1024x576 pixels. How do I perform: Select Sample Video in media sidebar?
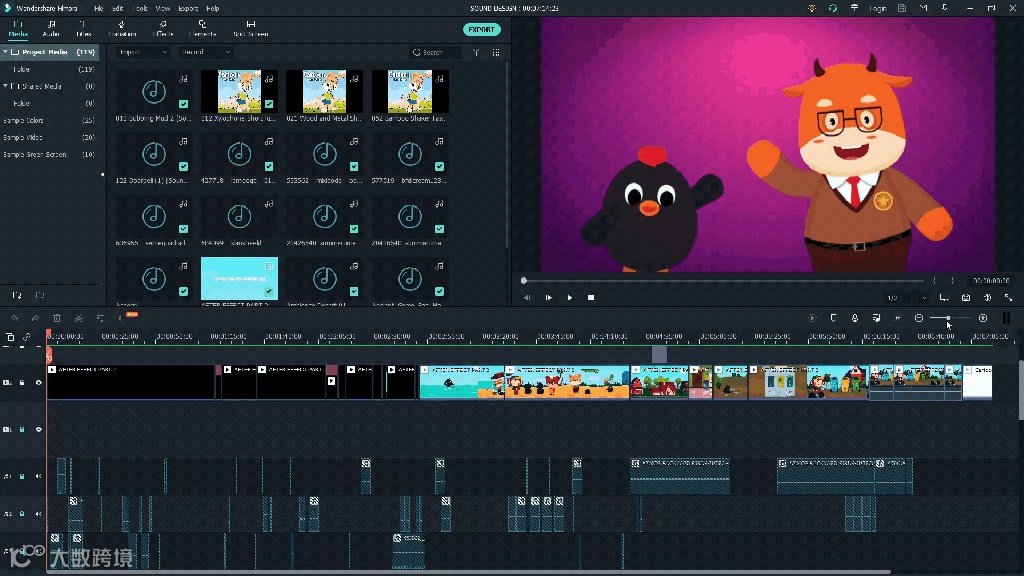[x=23, y=137]
